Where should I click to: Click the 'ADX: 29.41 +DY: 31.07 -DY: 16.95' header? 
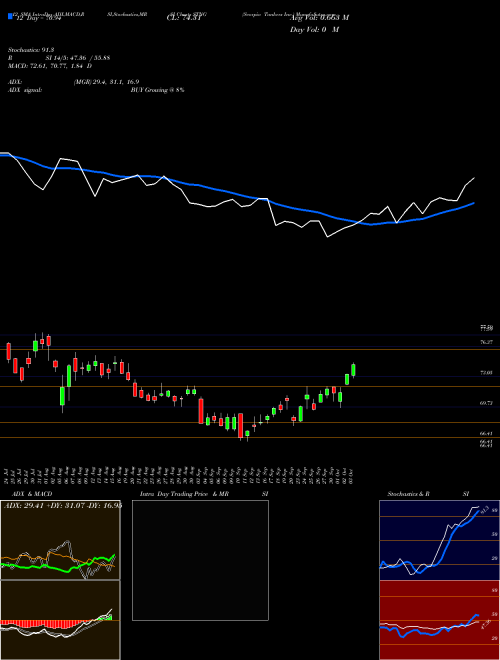(x=62, y=505)
